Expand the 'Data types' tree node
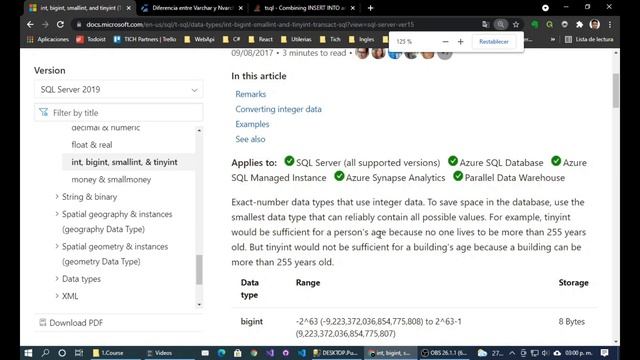The height and width of the screenshot is (360, 640). (57, 279)
